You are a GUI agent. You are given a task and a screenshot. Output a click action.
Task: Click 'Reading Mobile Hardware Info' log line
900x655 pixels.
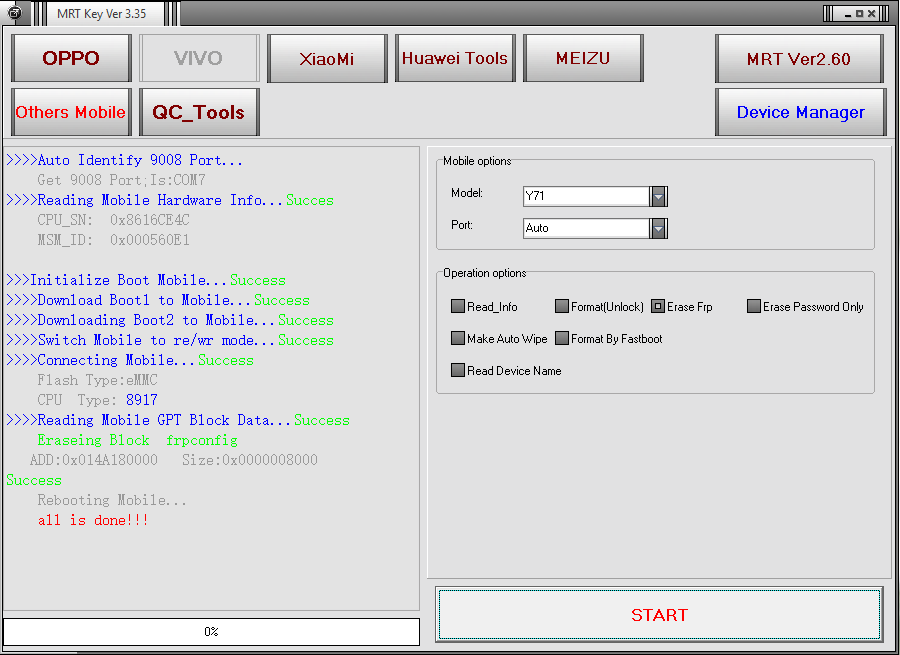170,200
